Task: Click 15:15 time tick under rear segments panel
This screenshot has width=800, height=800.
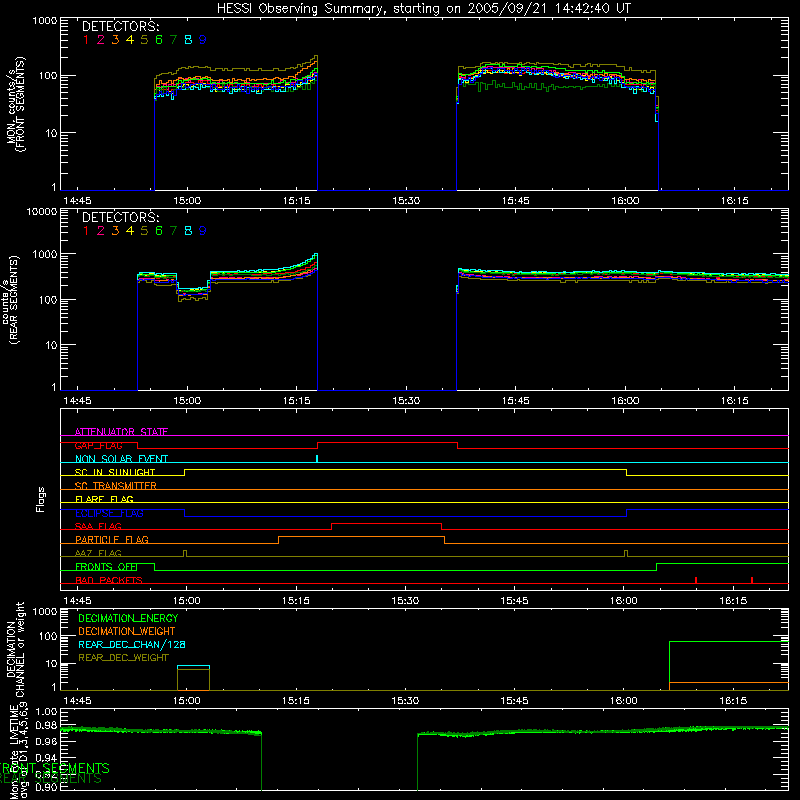Action: (296, 401)
